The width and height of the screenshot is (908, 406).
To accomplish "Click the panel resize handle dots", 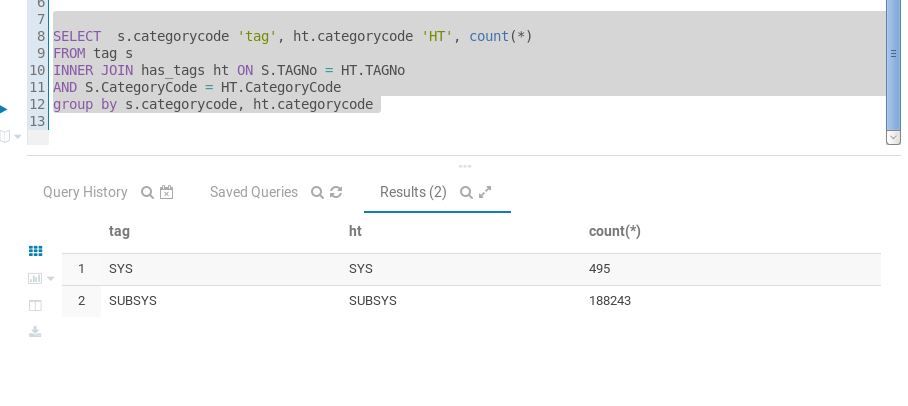I will coord(465,166).
